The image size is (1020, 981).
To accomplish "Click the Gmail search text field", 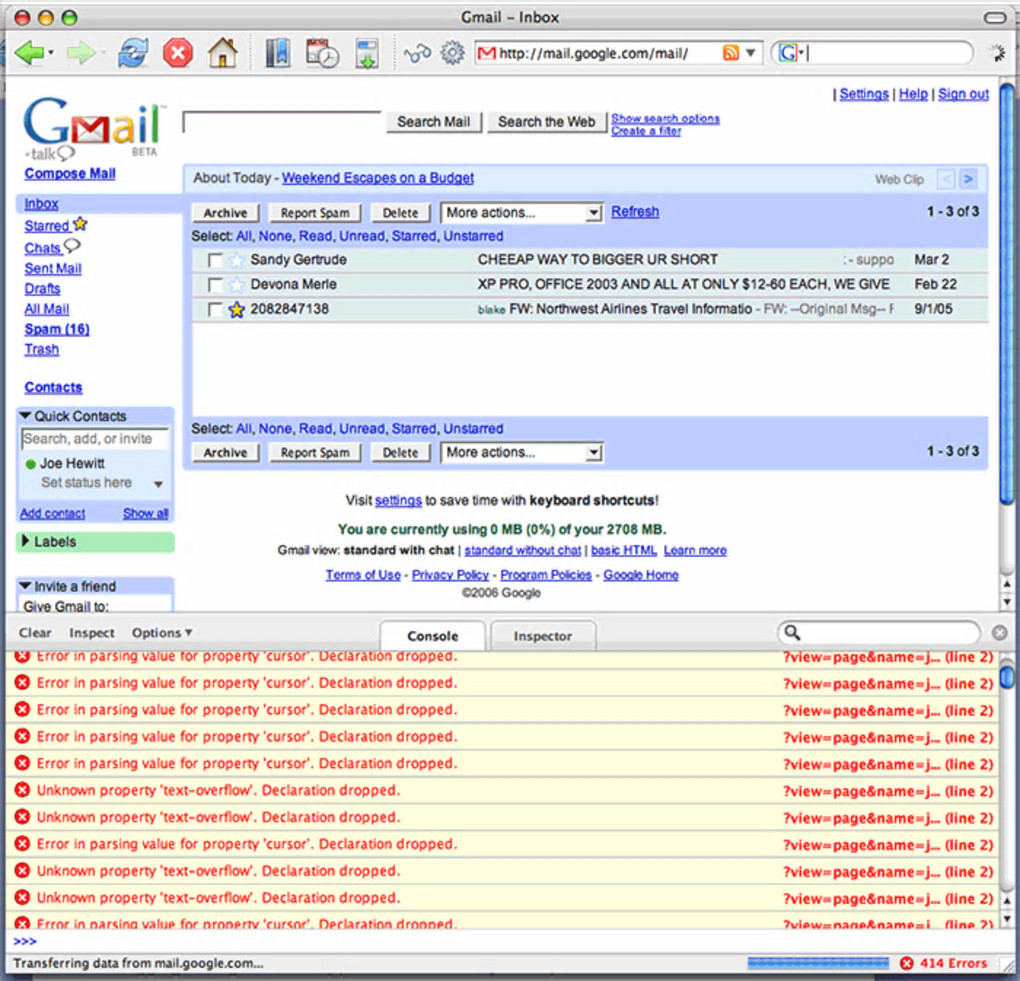I will (x=282, y=122).
